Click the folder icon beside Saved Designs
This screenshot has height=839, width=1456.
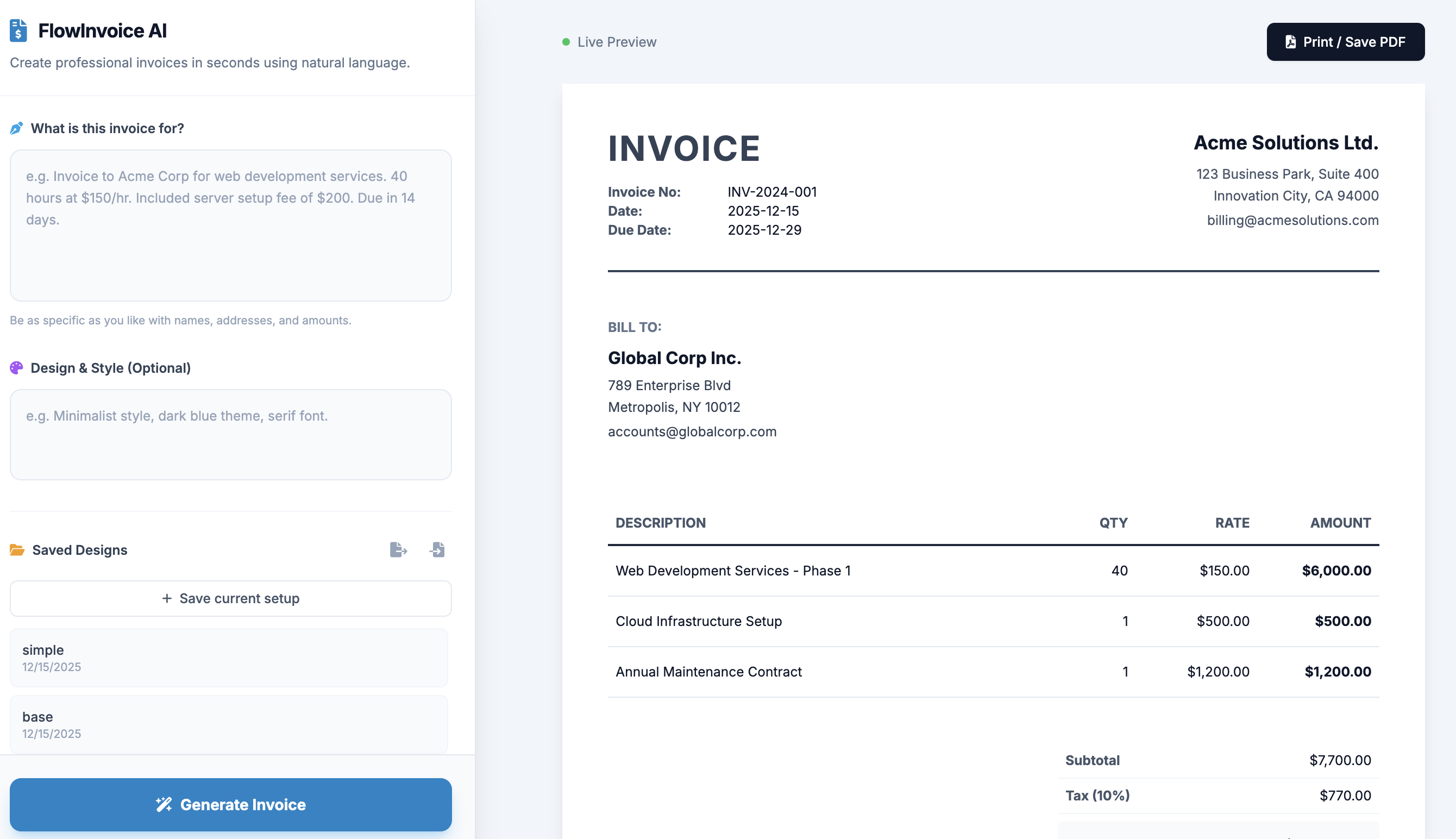point(18,550)
